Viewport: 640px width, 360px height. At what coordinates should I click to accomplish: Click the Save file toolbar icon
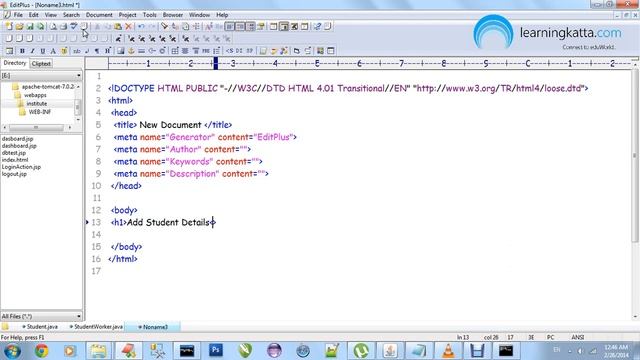click(x=30, y=27)
